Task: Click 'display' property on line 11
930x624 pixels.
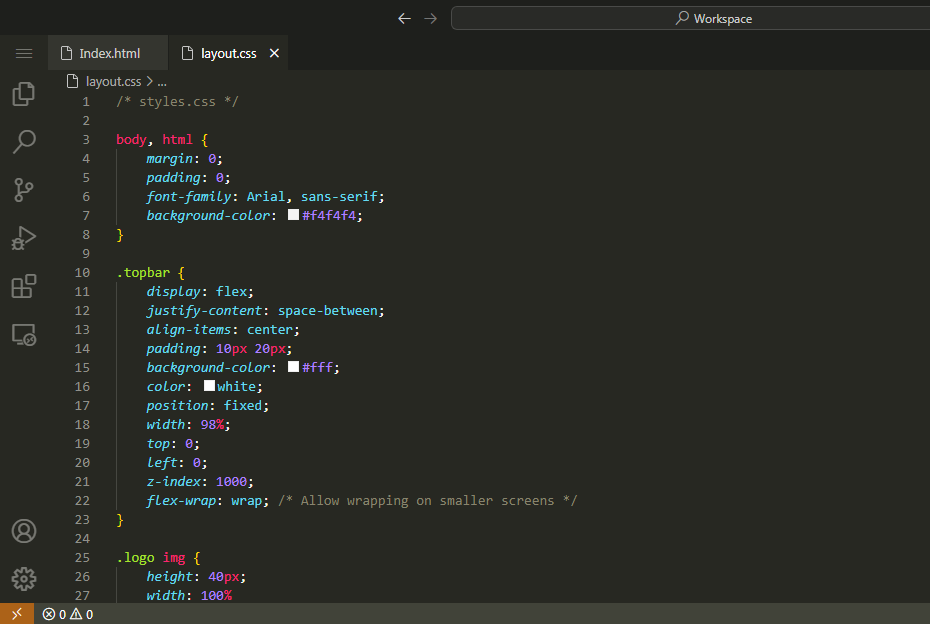Action: (x=173, y=291)
